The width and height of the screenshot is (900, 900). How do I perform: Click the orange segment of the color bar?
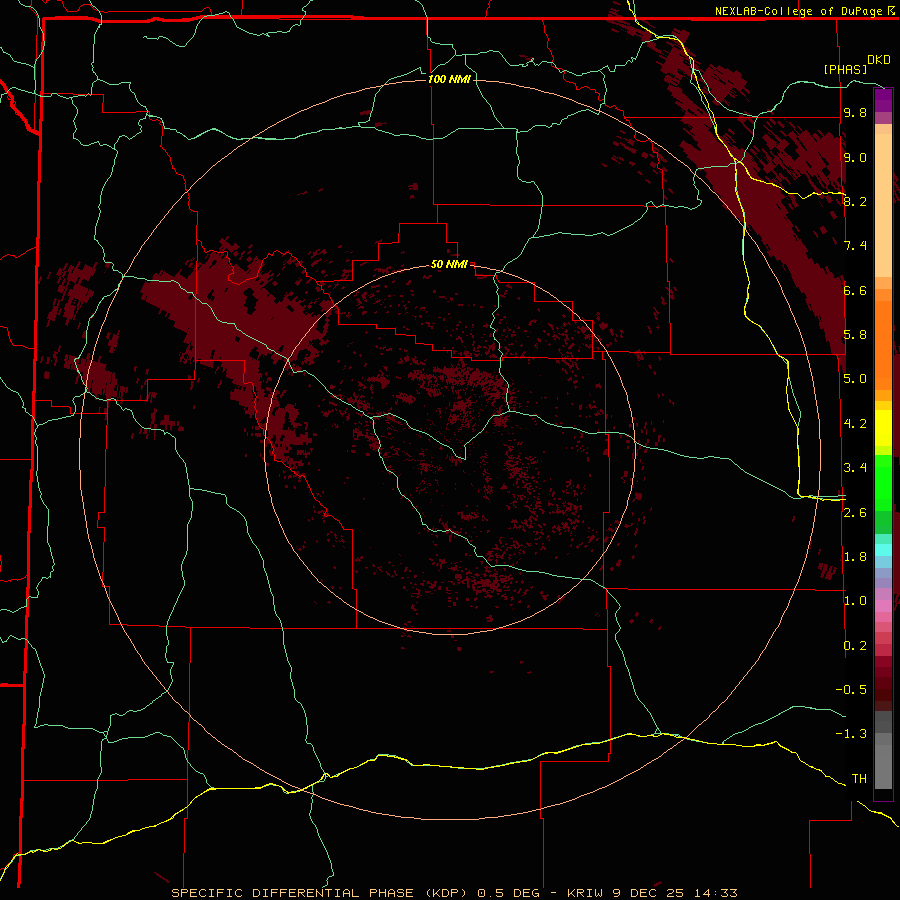(883, 344)
